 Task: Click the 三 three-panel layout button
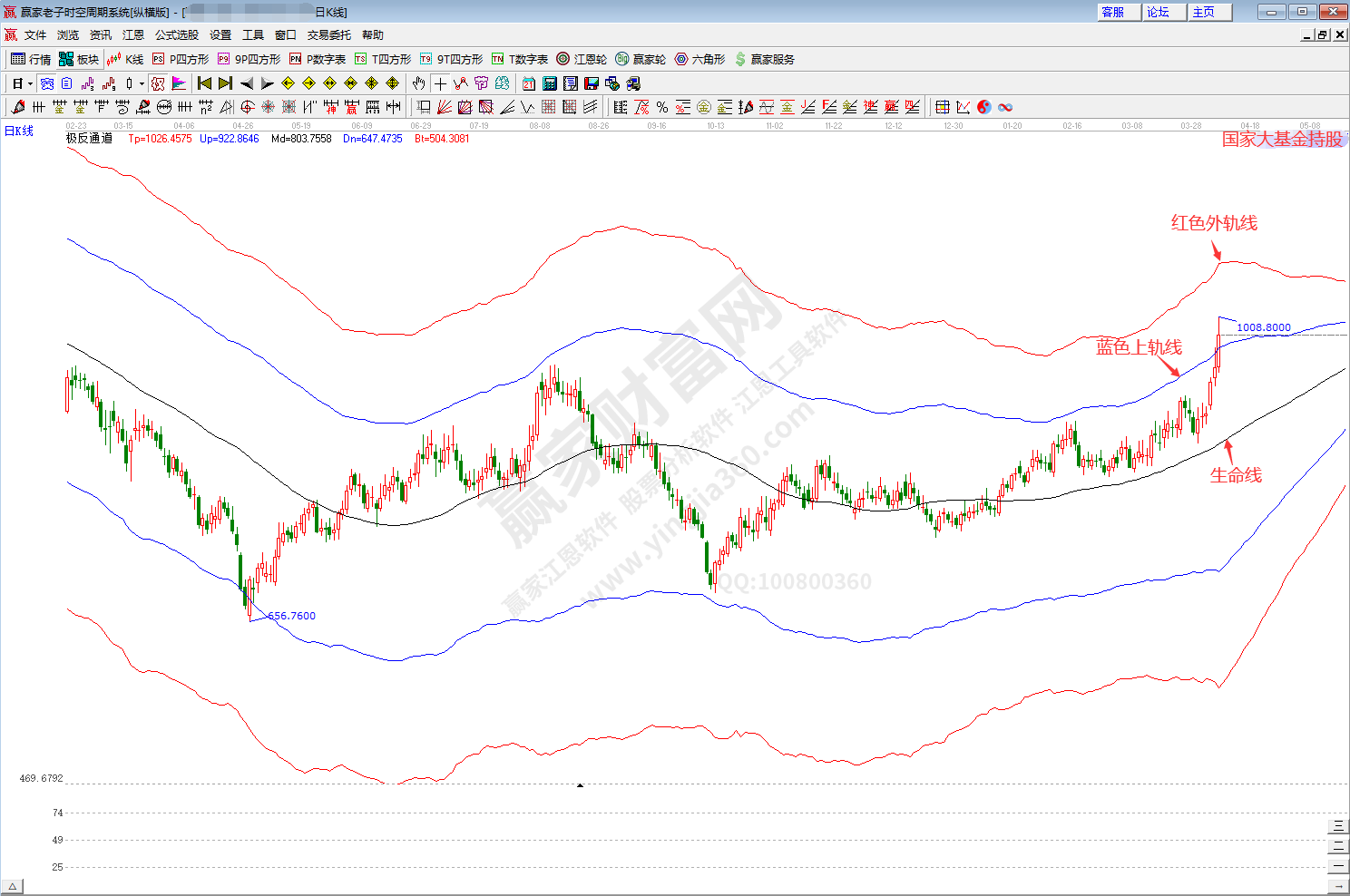pos(1338,826)
